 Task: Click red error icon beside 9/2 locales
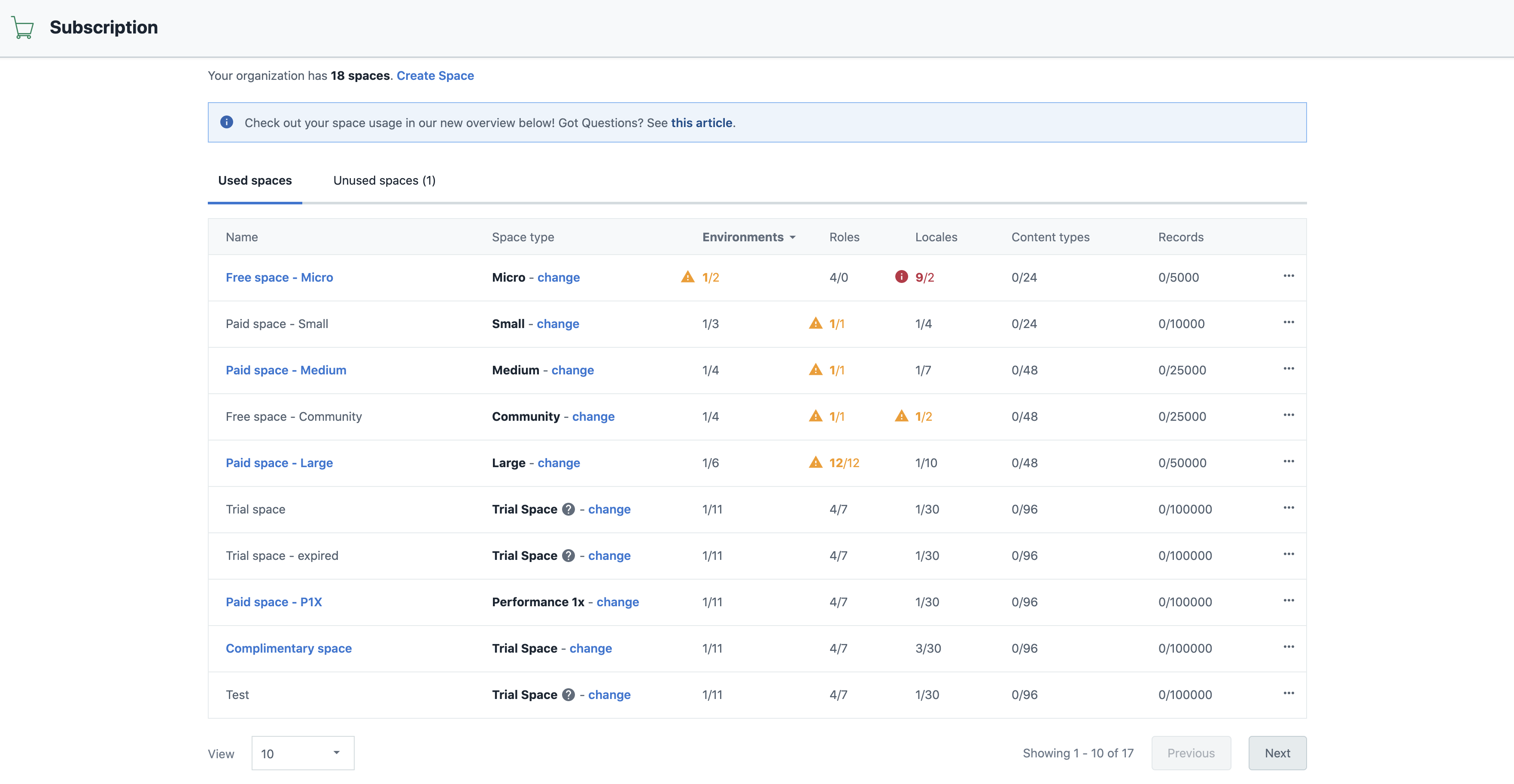point(901,277)
